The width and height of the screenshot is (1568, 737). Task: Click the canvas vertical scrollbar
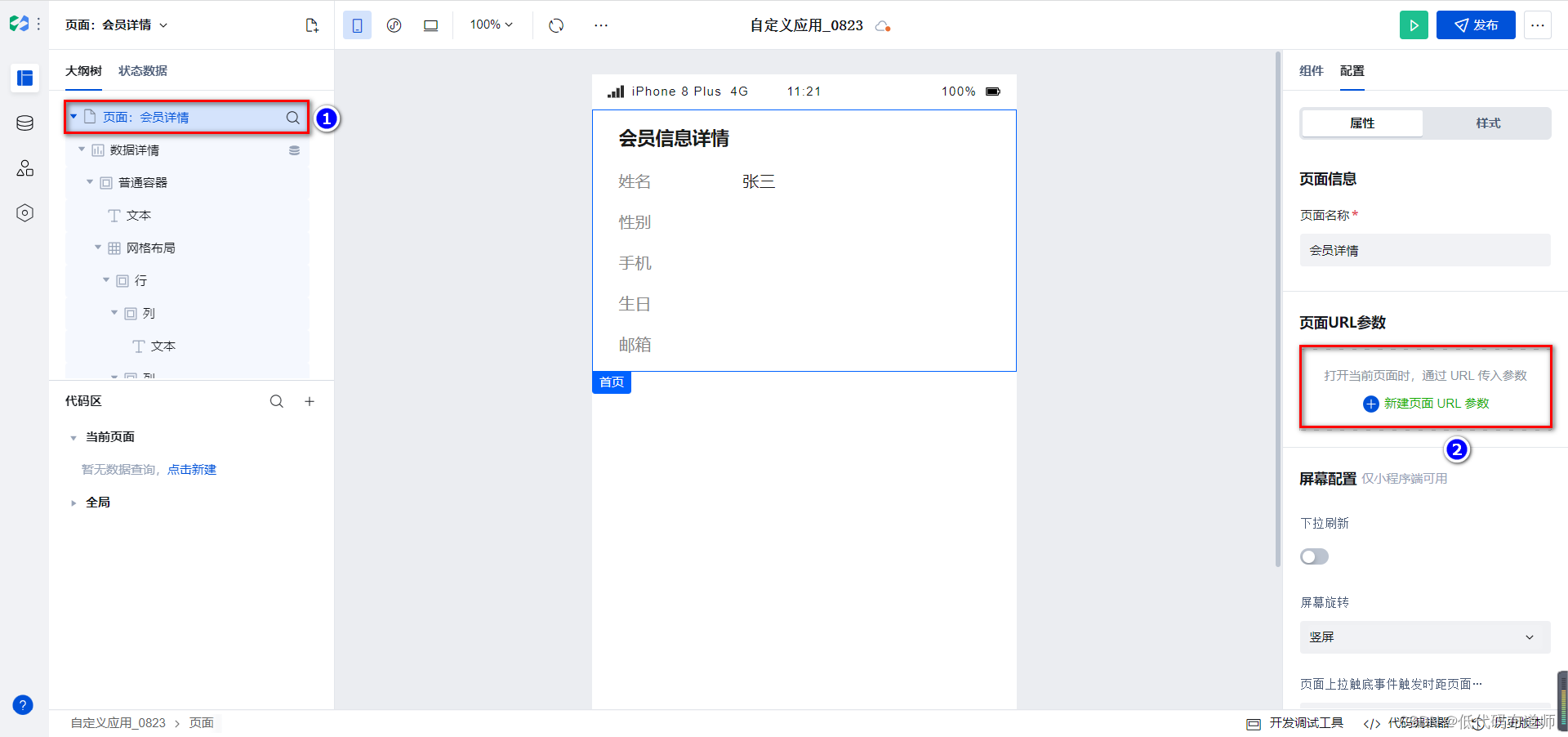pyautogui.click(x=1278, y=309)
